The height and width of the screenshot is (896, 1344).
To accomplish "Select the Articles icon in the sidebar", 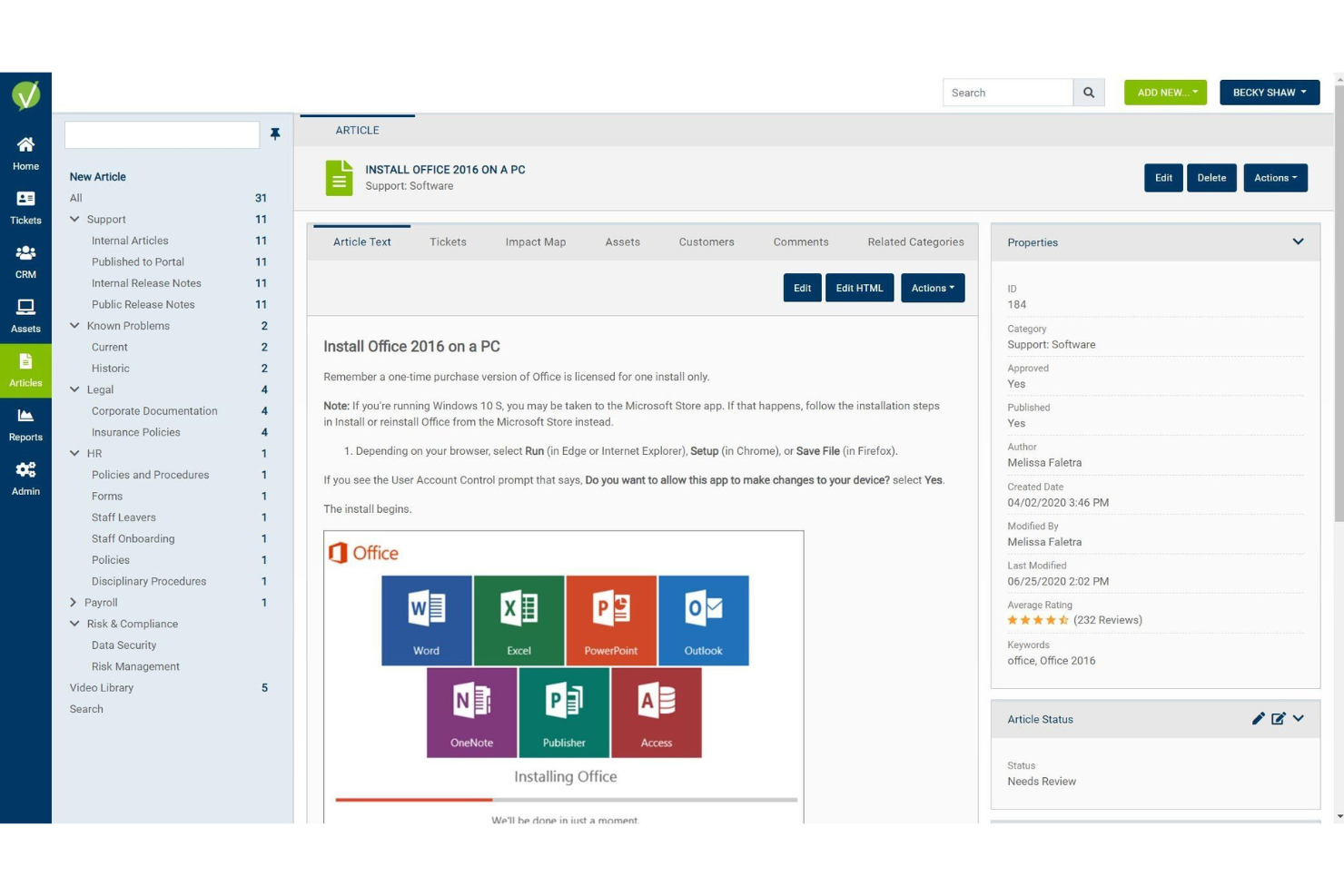I will point(25,370).
